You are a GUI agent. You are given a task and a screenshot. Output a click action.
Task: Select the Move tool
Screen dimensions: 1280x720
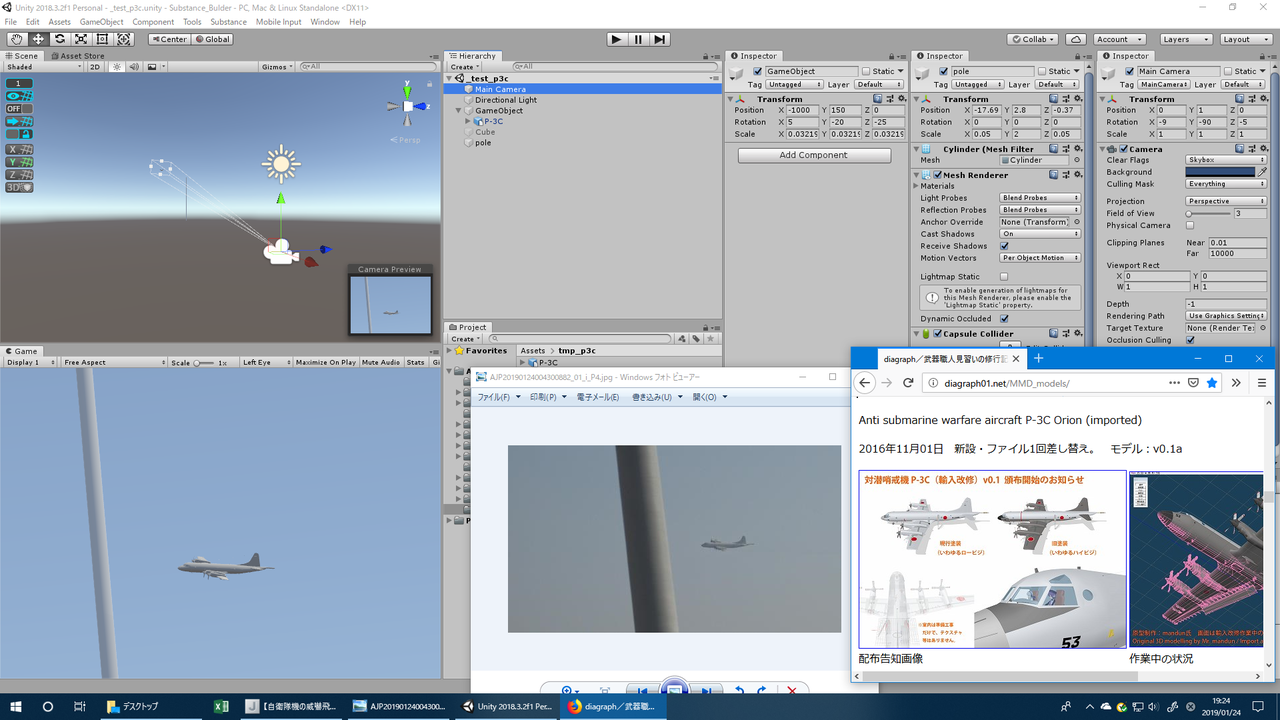click(x=38, y=39)
